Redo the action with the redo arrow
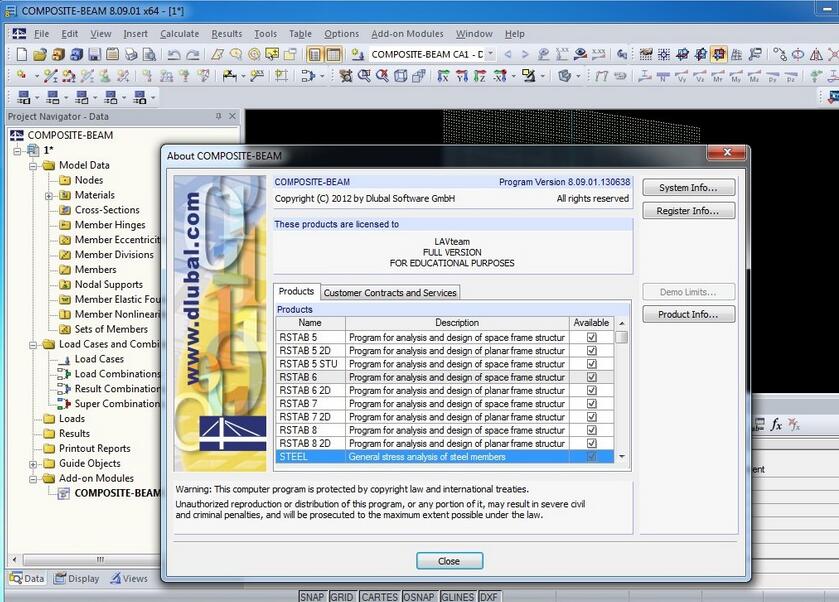This screenshot has height=602, width=839. 193,54
